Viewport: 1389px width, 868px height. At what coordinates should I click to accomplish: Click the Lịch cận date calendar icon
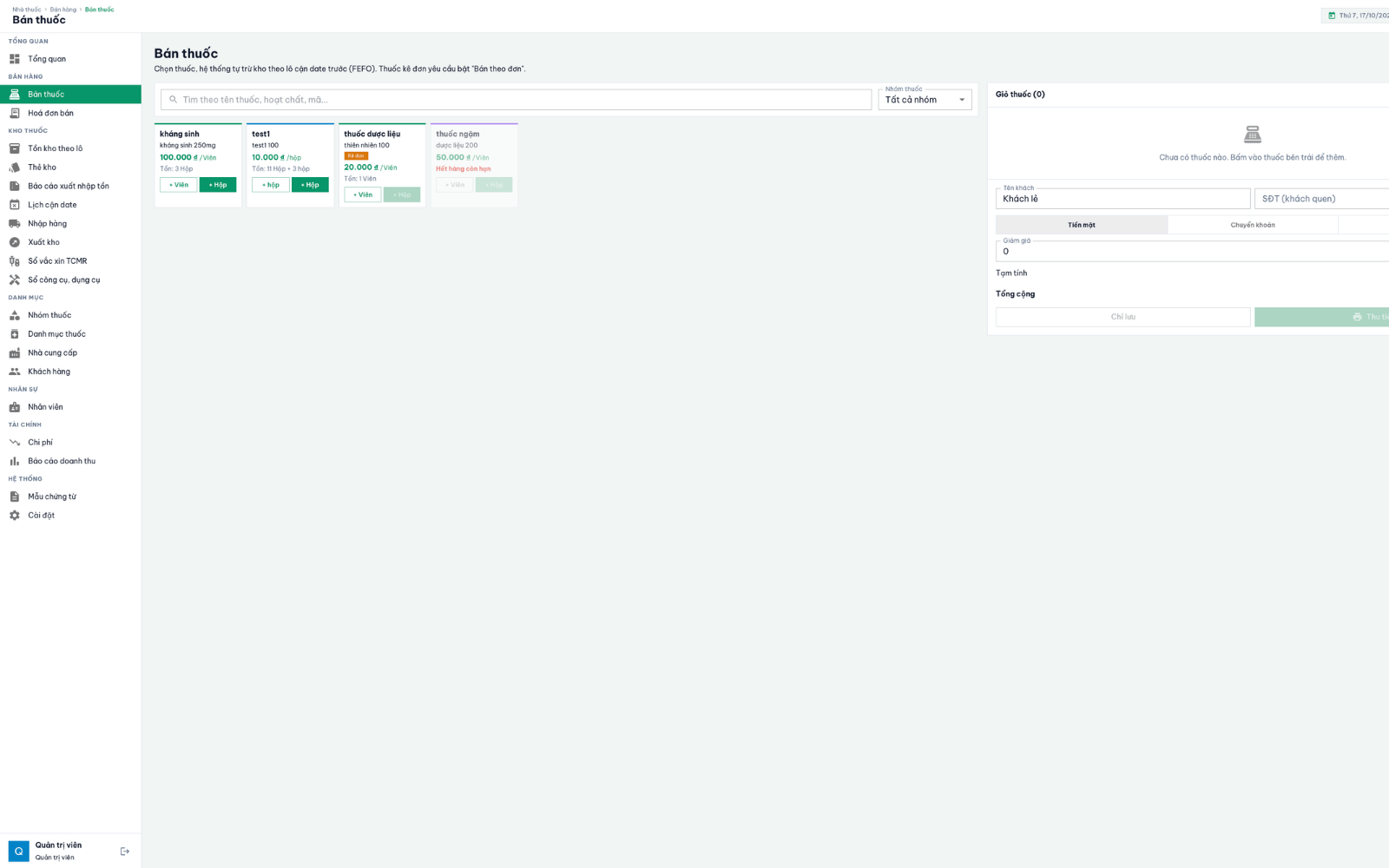[15, 205]
